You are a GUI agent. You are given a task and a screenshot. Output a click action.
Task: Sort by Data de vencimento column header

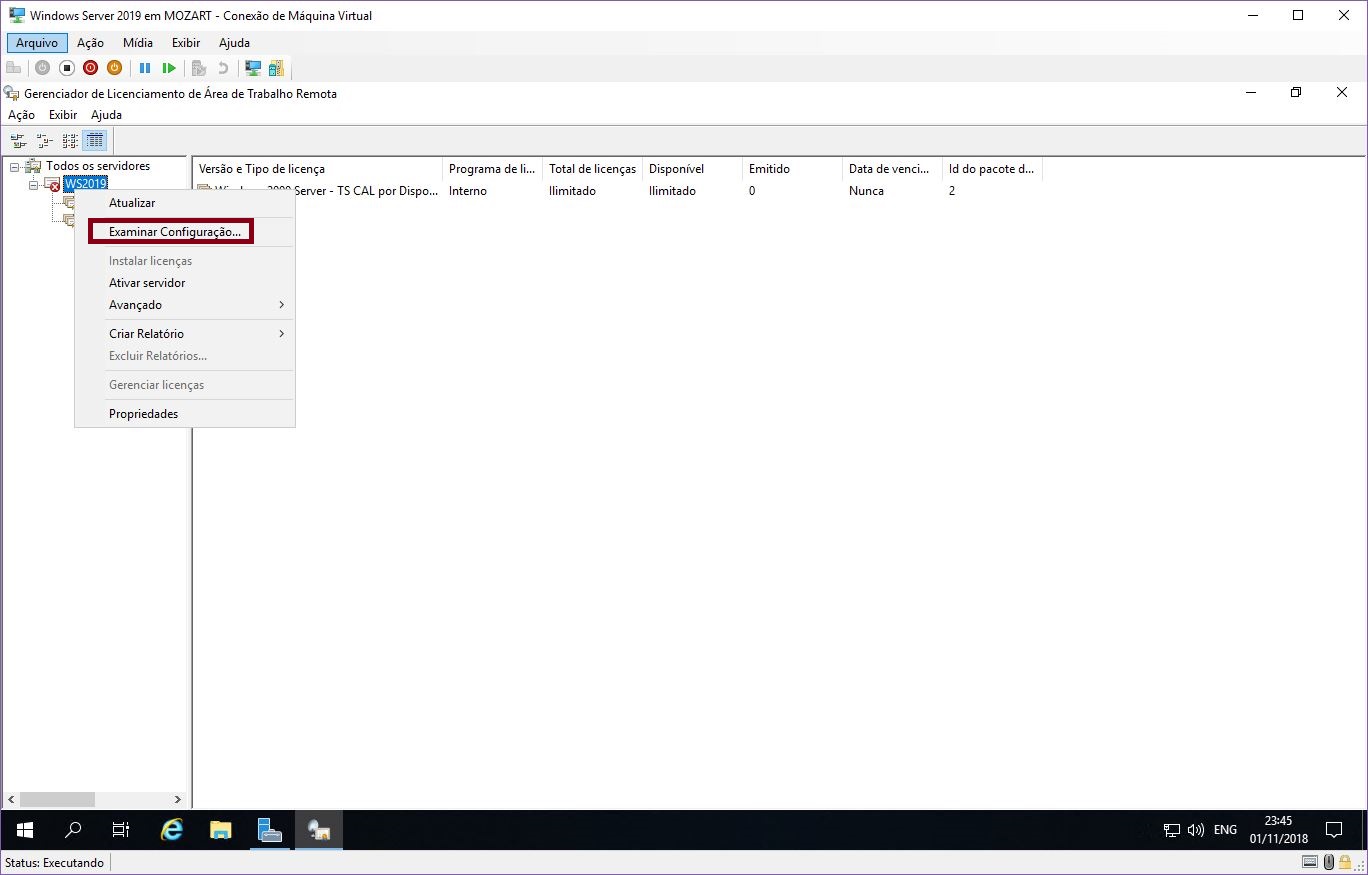tap(892, 169)
